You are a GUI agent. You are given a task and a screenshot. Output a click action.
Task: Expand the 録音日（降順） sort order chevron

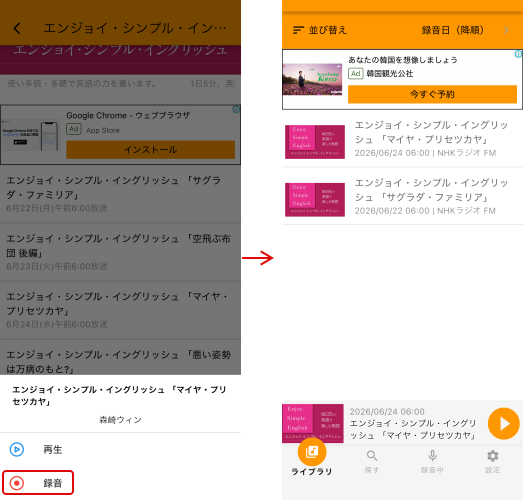[x=506, y=30]
